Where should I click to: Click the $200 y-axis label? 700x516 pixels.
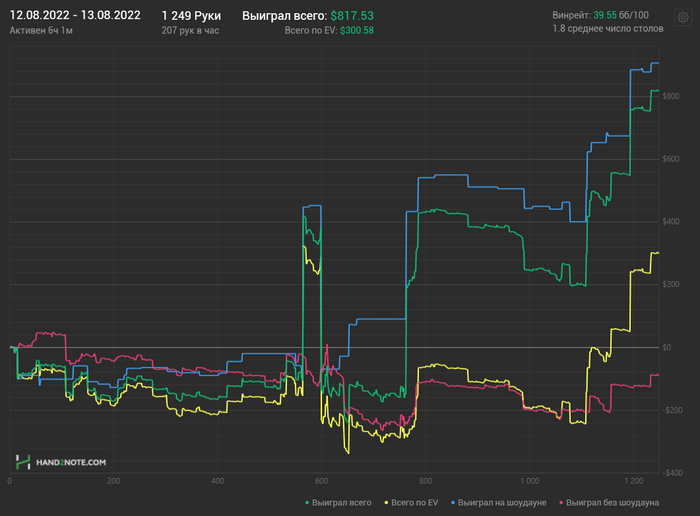[x=671, y=284]
